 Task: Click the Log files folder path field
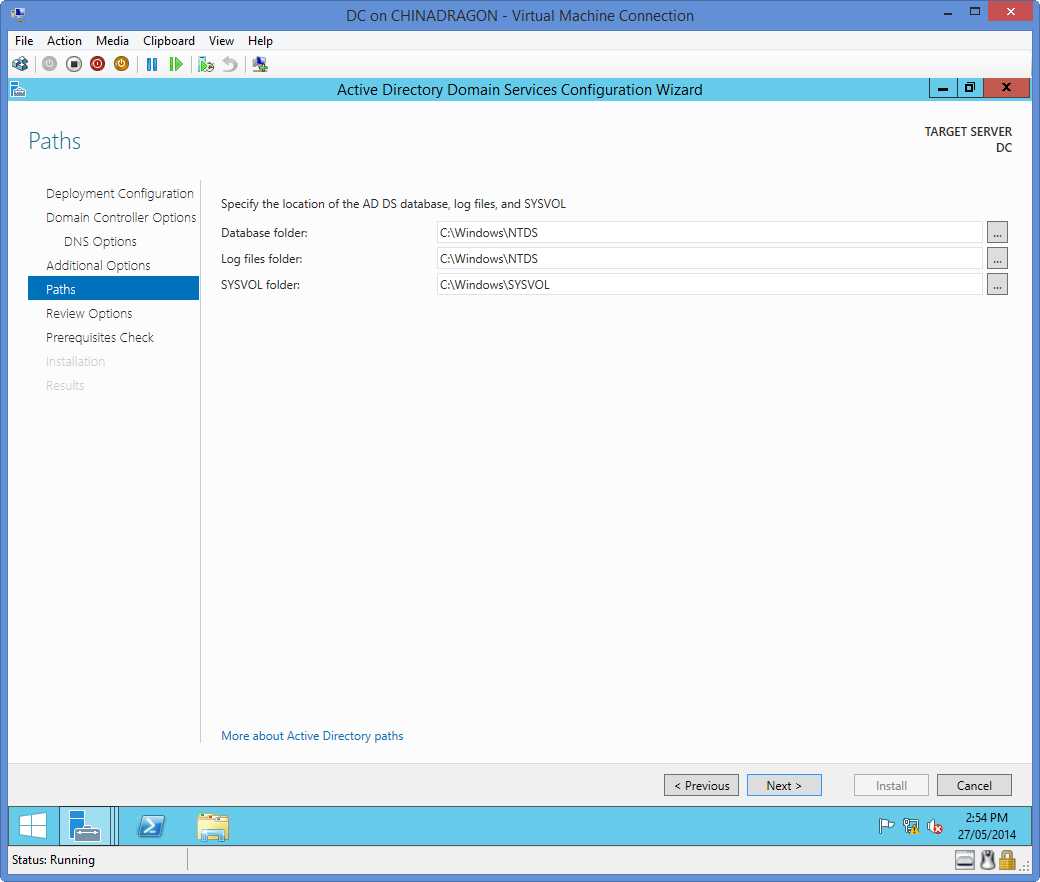click(709, 259)
